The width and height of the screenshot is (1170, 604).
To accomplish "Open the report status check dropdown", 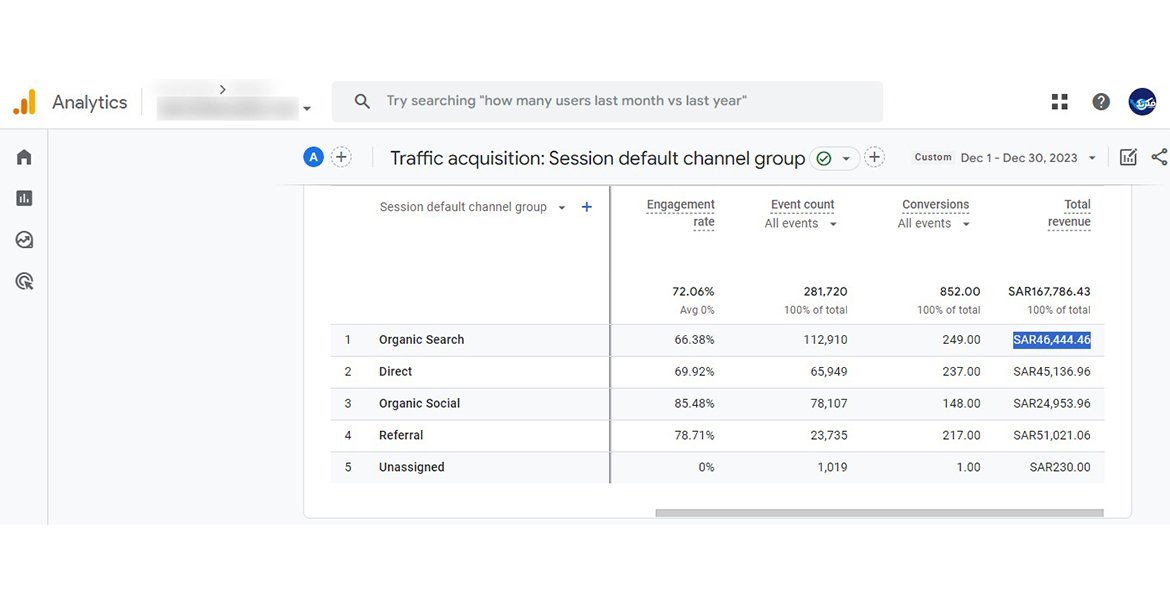I will coord(835,158).
